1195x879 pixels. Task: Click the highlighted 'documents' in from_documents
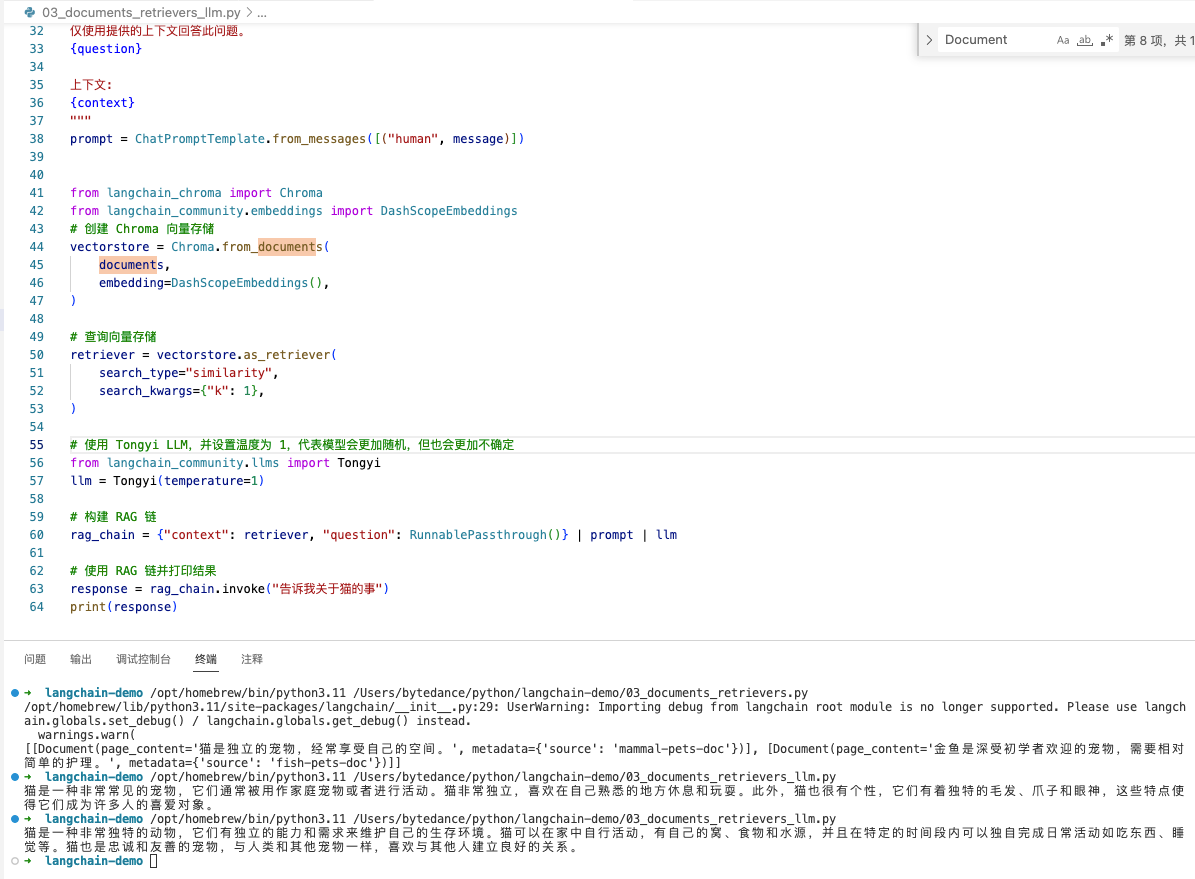(287, 247)
